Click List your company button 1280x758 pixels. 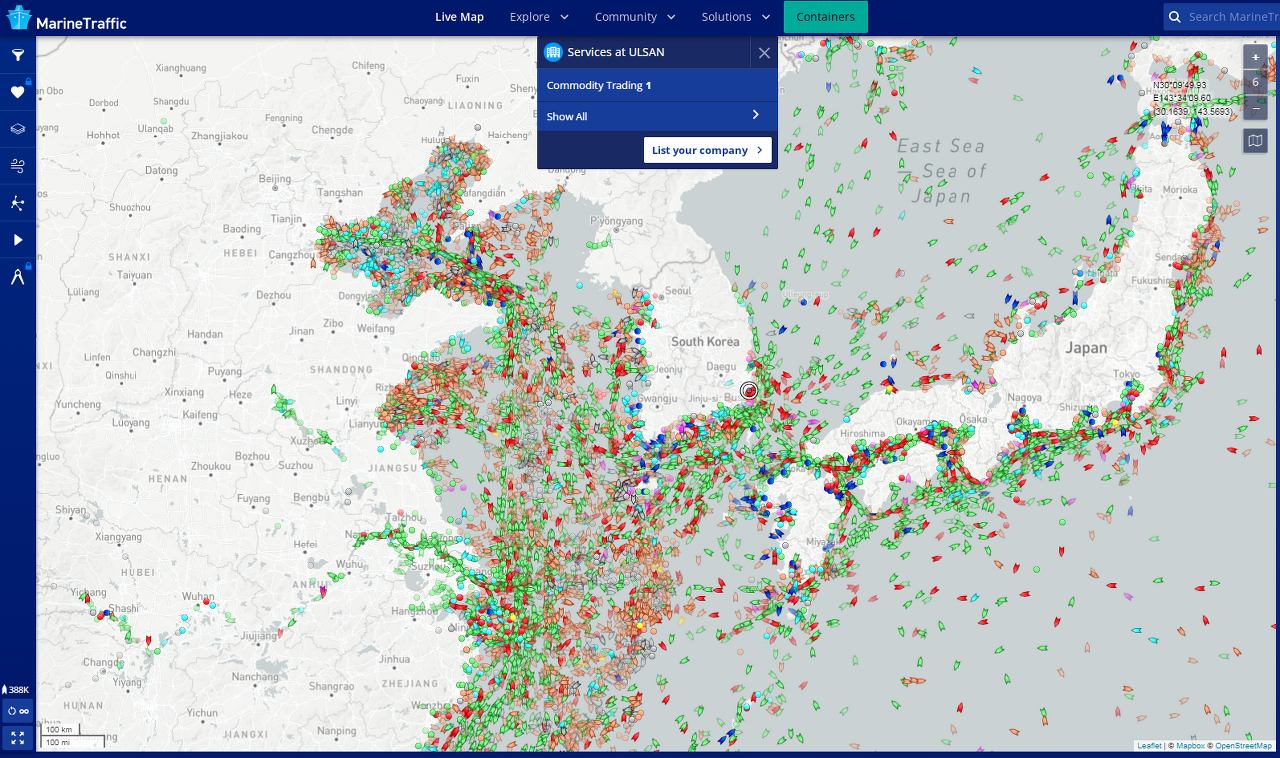(x=708, y=150)
